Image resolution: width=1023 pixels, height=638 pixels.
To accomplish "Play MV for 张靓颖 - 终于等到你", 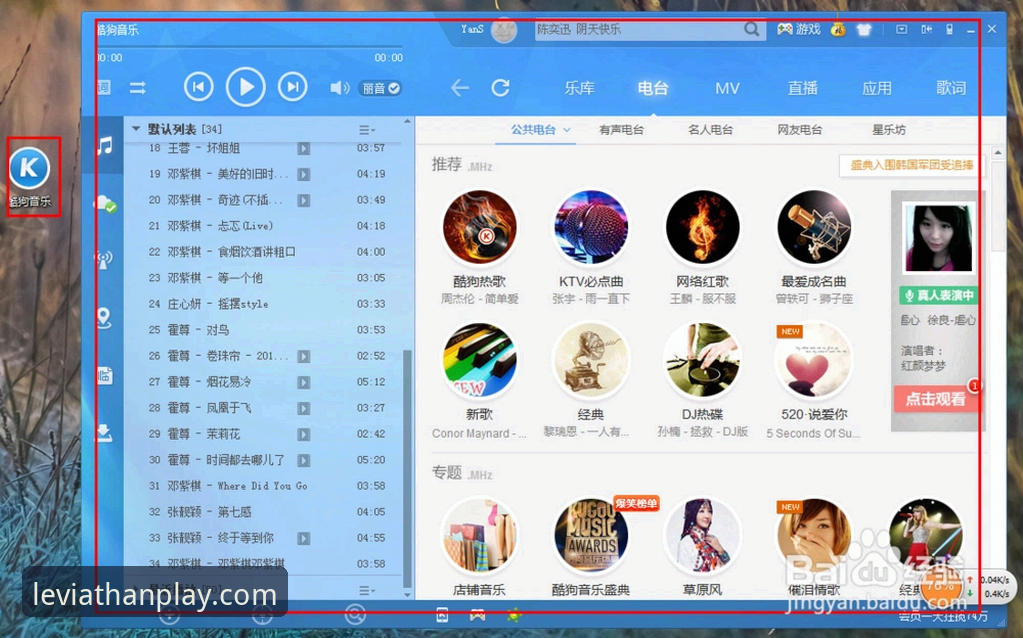I will (x=303, y=538).
